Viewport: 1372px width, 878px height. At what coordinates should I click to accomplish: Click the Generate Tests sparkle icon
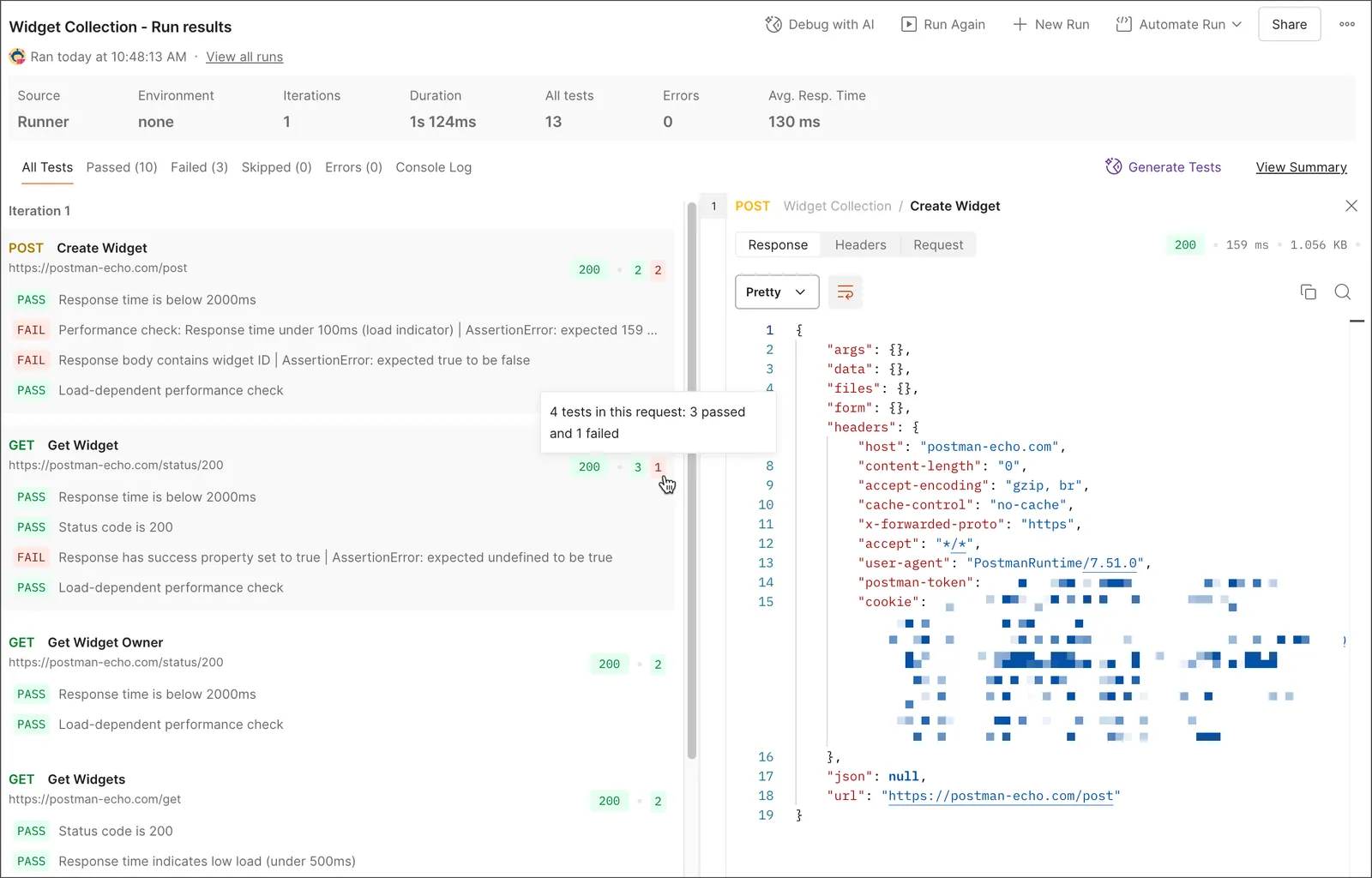[x=1113, y=167]
